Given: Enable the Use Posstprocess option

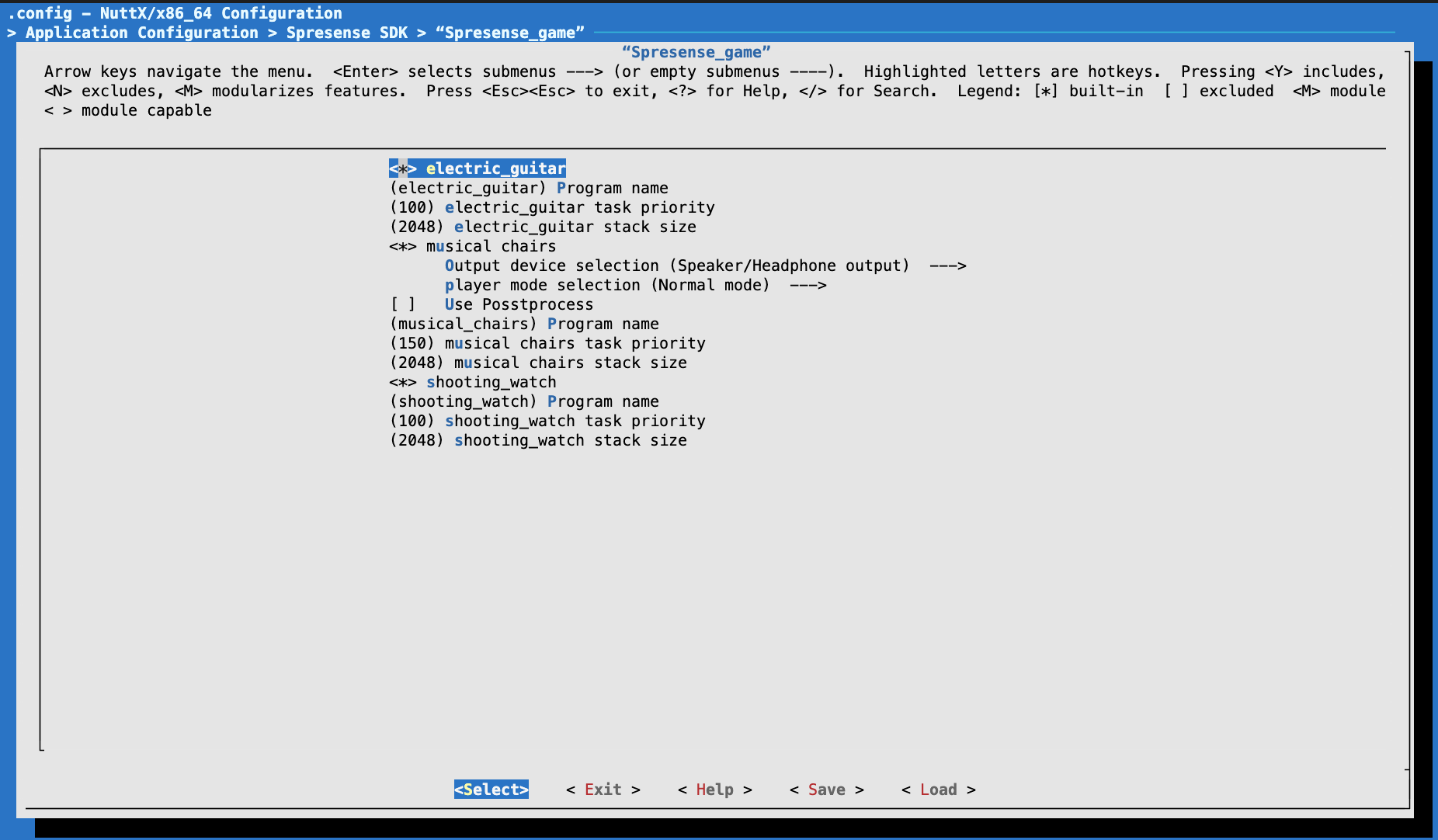Looking at the screenshot, I should pyautogui.click(x=403, y=304).
